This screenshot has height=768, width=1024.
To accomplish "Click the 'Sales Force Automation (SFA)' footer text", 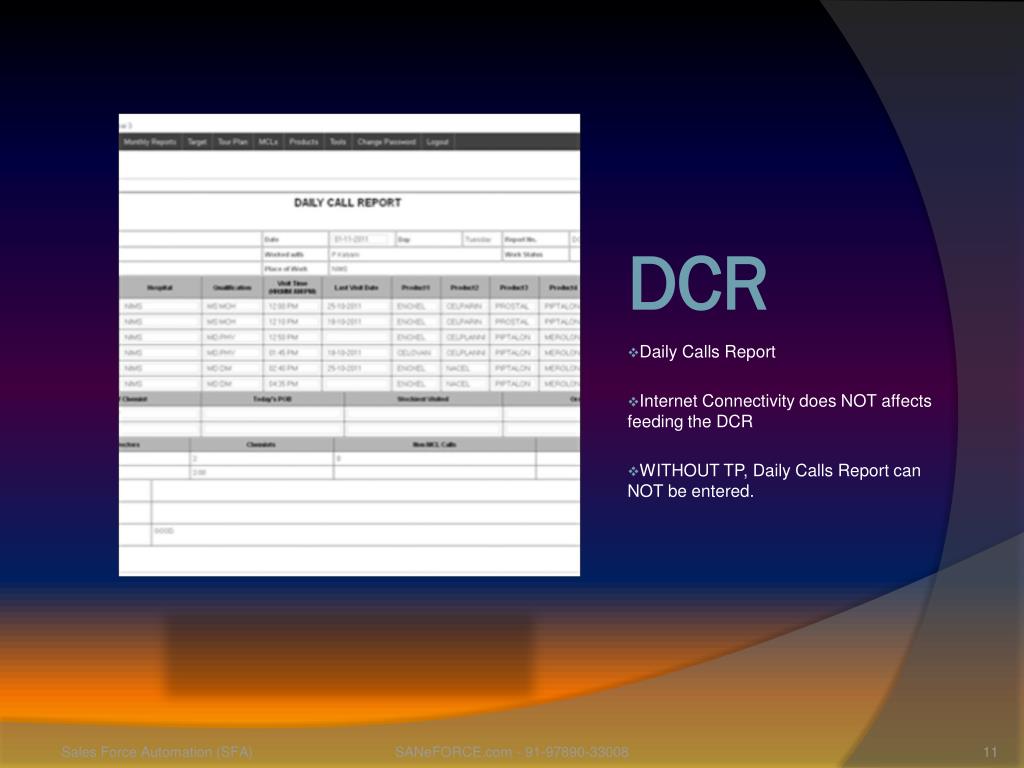I will coord(157,752).
